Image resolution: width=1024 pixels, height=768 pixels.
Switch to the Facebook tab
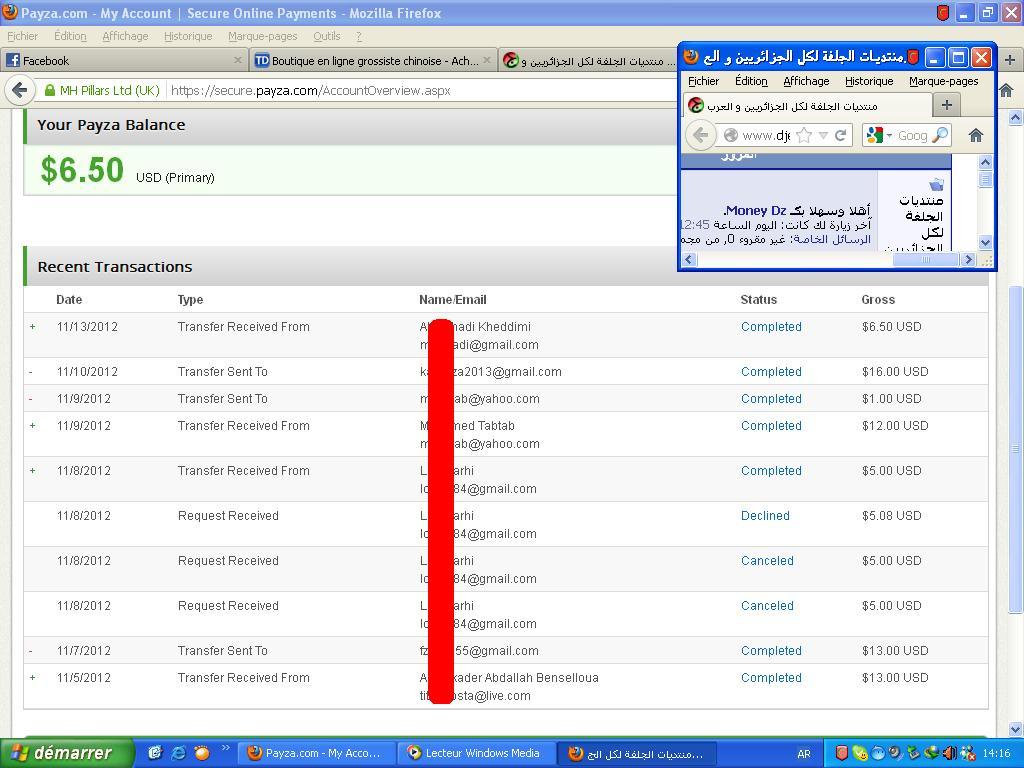point(124,60)
